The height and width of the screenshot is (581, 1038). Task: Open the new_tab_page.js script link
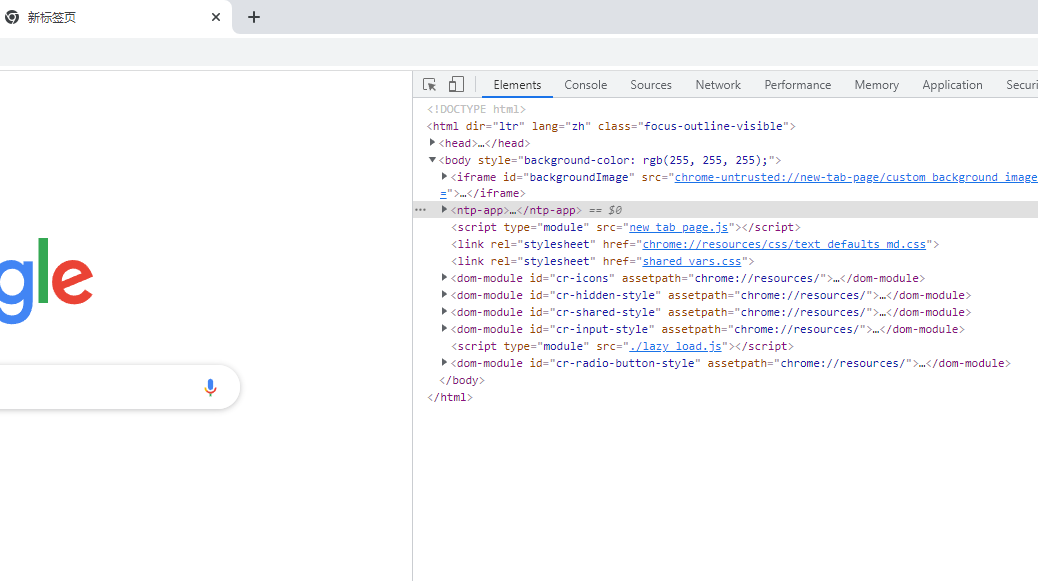pos(679,227)
